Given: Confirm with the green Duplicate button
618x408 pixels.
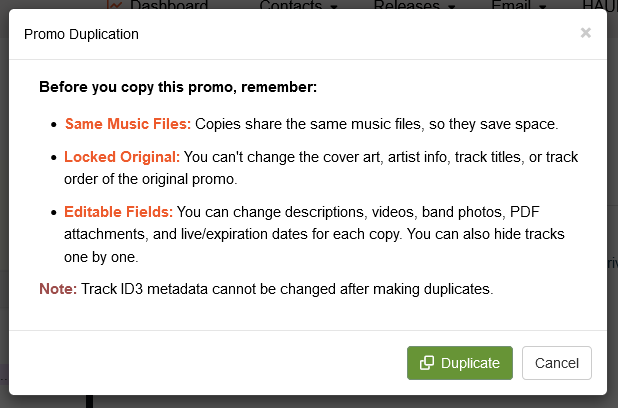Looking at the screenshot, I should coord(460,363).
